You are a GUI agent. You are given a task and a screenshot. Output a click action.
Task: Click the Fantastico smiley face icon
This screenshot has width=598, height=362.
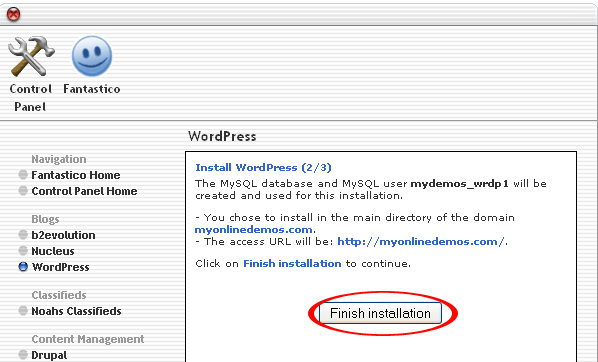click(x=92, y=56)
